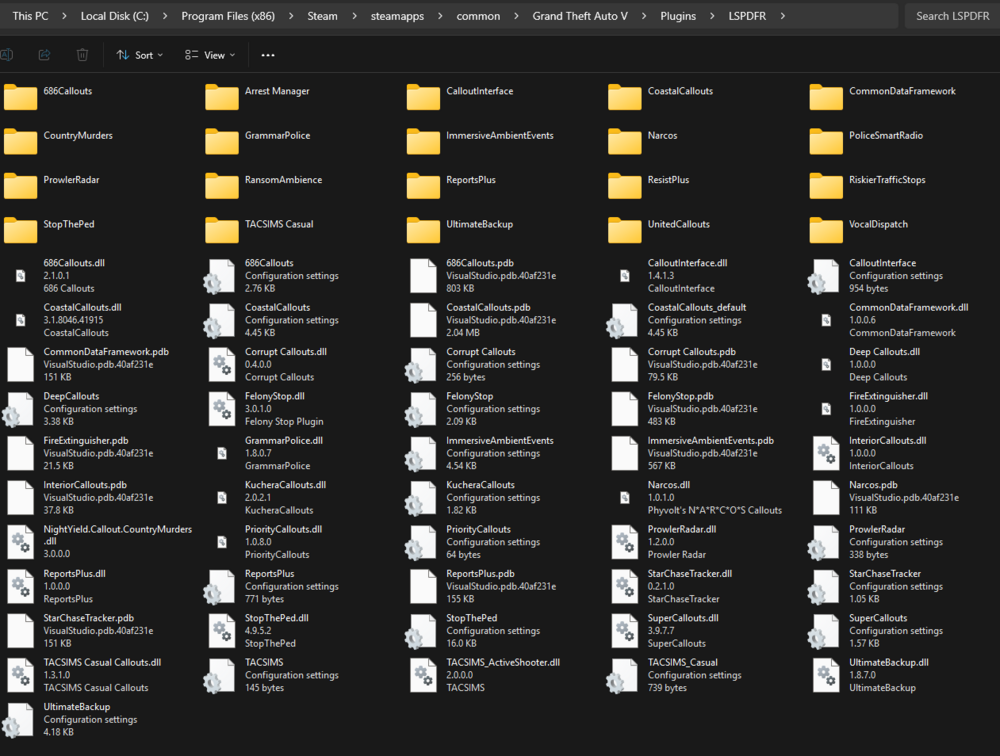The width and height of the screenshot is (1000, 756).
Task: Open the Sort dropdown menu
Action: coord(140,55)
